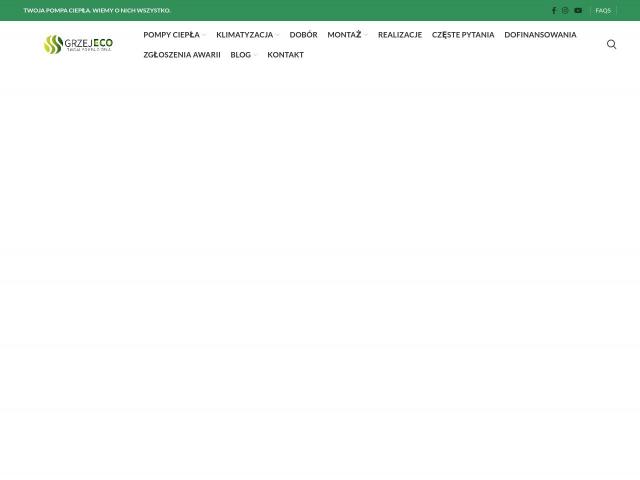Open the Facebook social icon
This screenshot has width=640, height=480.
pos(554,11)
